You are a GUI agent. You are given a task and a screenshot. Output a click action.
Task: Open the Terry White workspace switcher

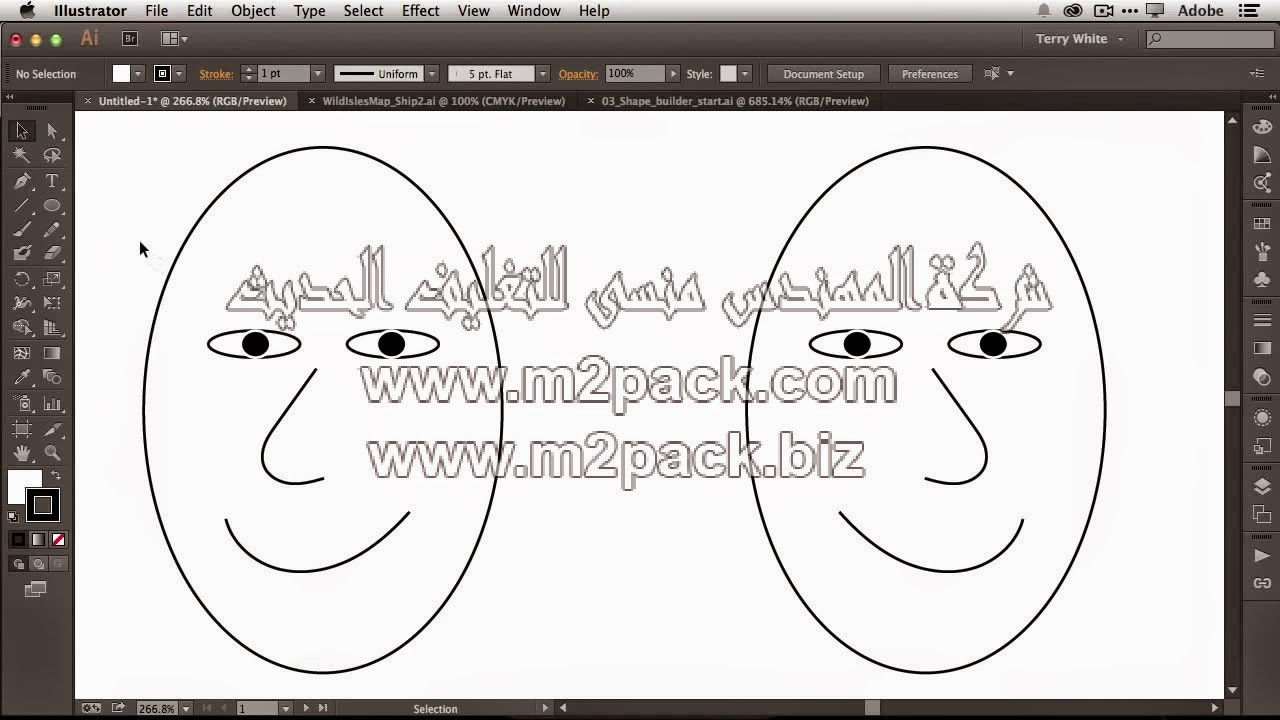coord(1080,39)
